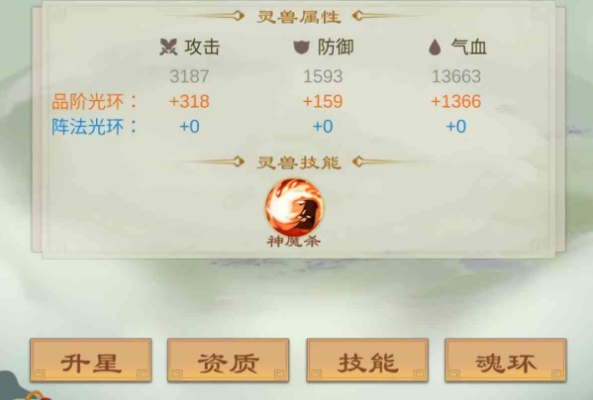Screen dimensions: 593x400
Task: Click the crossed swords attack icon
Action: 168,47
